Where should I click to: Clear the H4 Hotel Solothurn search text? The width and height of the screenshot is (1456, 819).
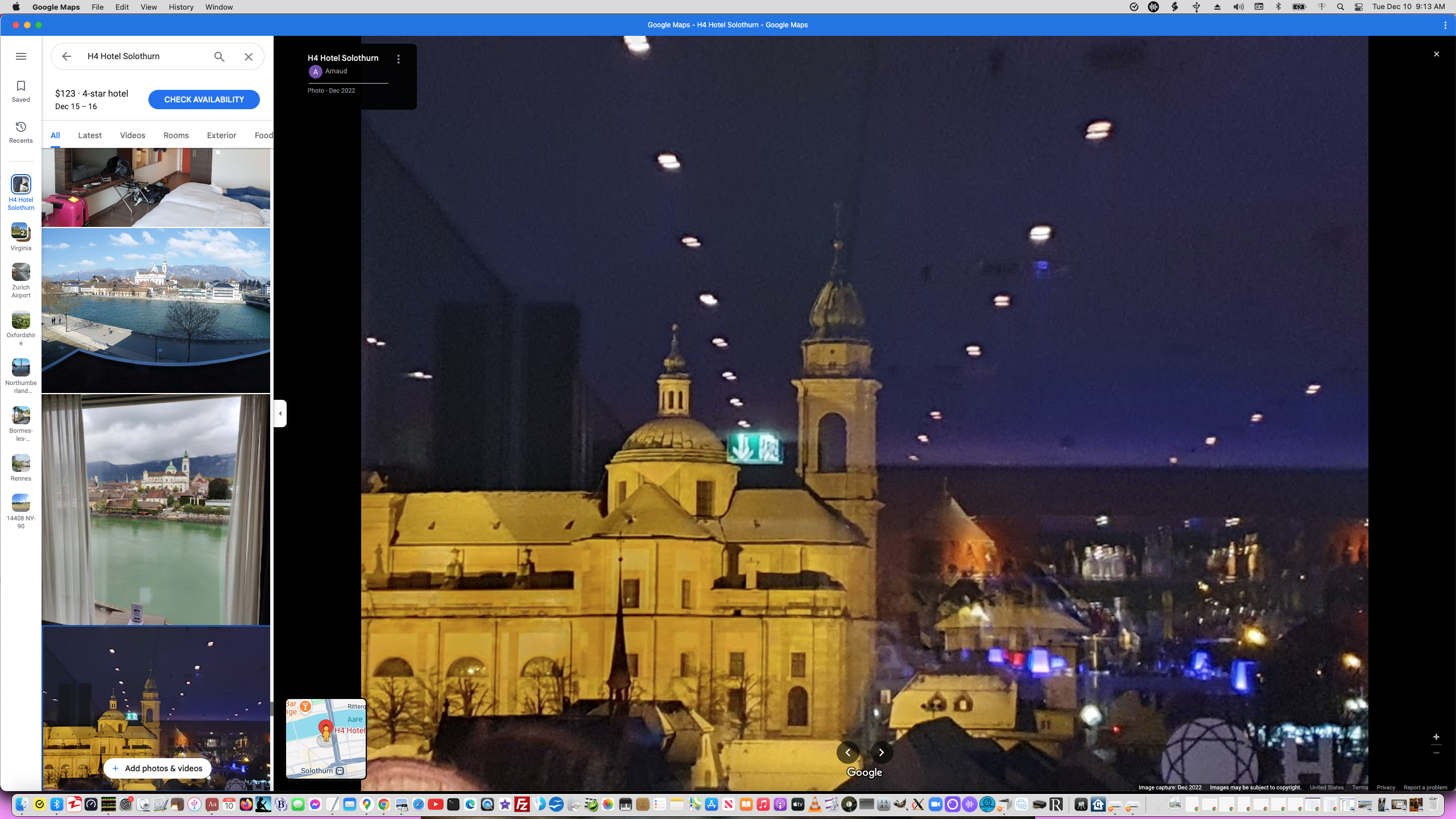(248, 56)
